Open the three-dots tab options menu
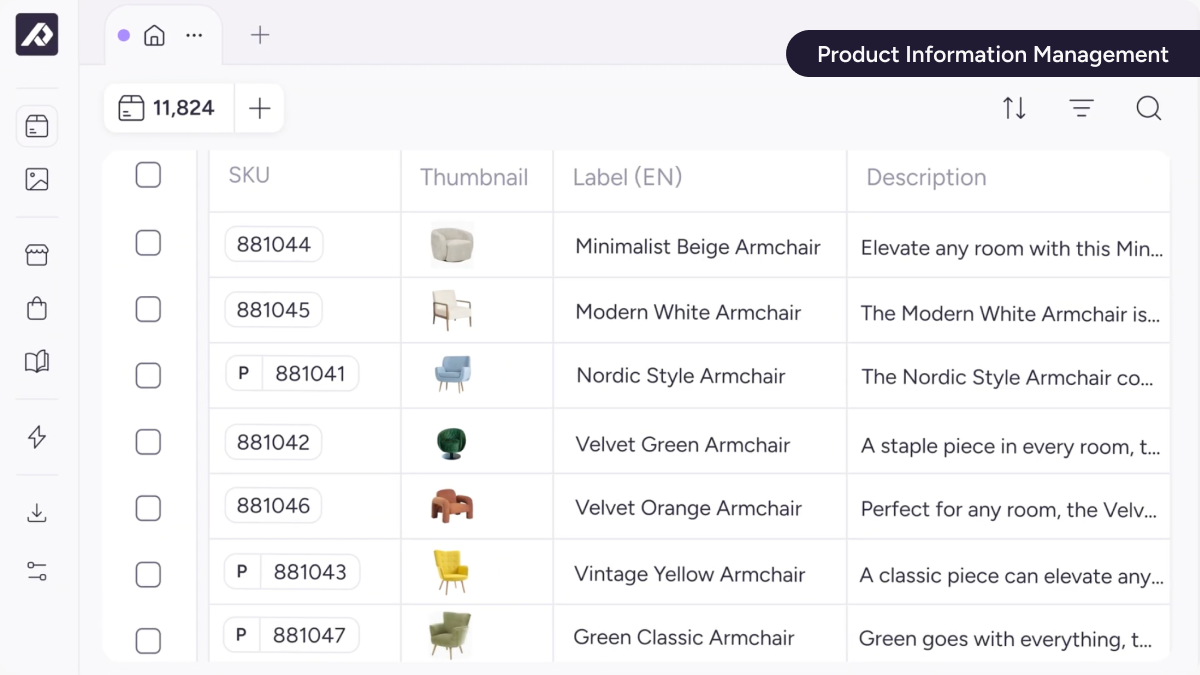The width and height of the screenshot is (1200, 675). pyautogui.click(x=194, y=36)
